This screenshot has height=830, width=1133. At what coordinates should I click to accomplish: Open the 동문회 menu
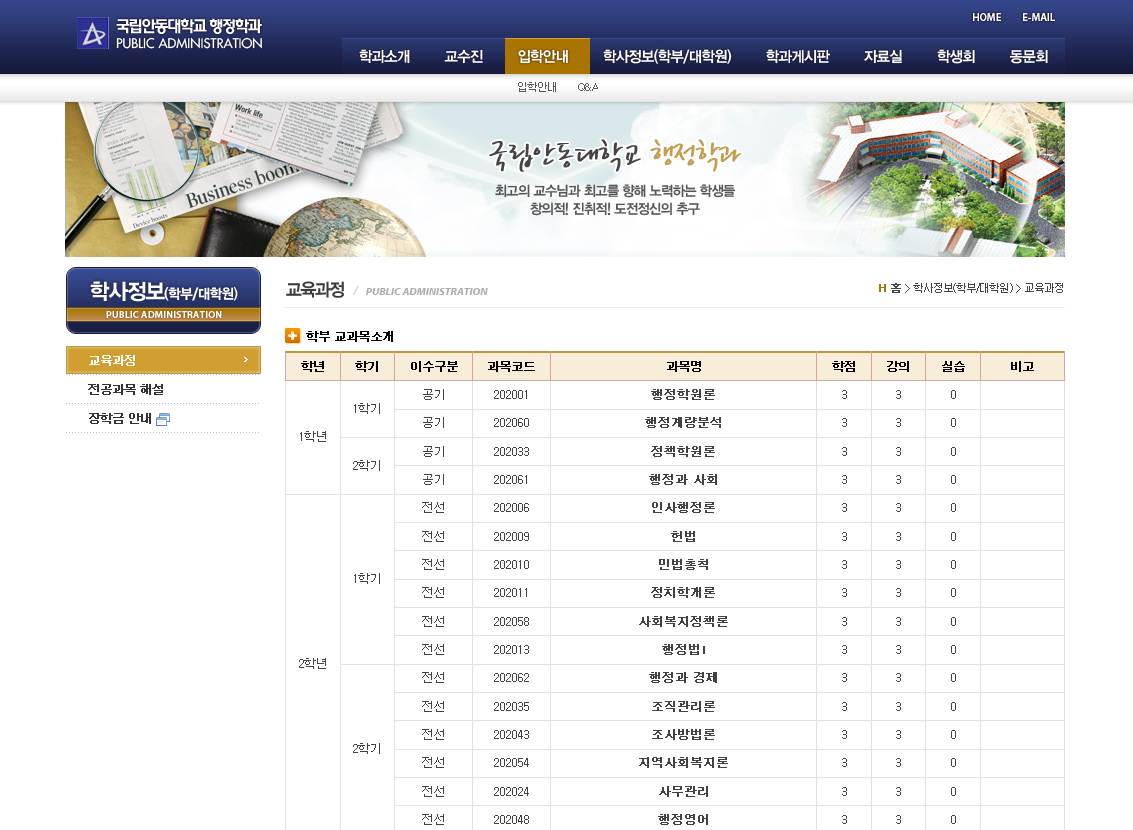[1028, 56]
